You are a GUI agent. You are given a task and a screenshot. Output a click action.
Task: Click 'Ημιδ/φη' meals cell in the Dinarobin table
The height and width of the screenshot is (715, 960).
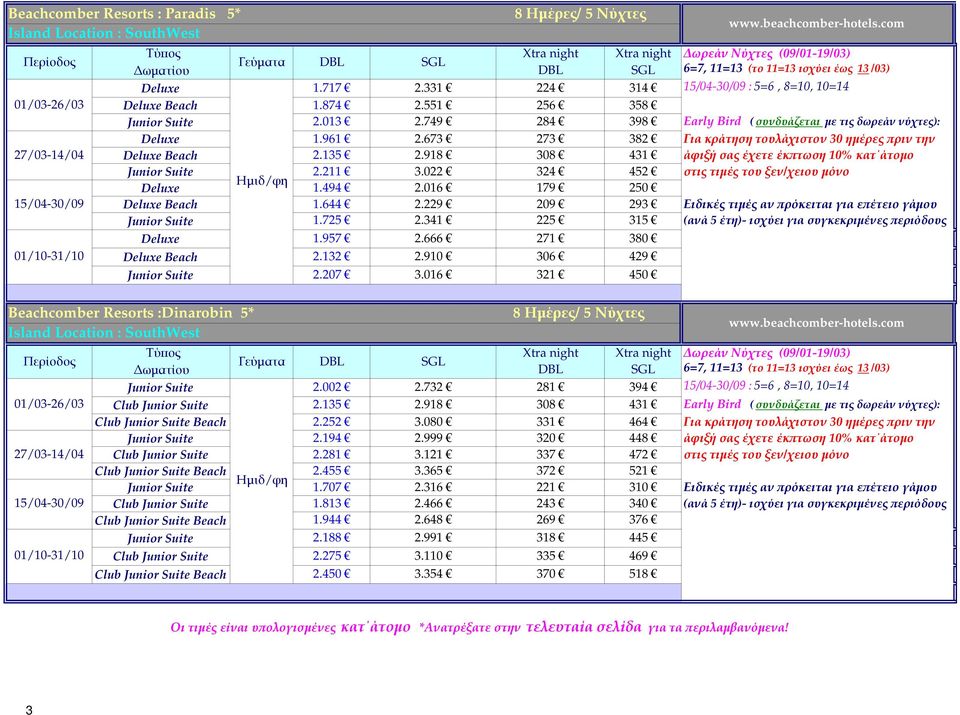click(x=261, y=481)
